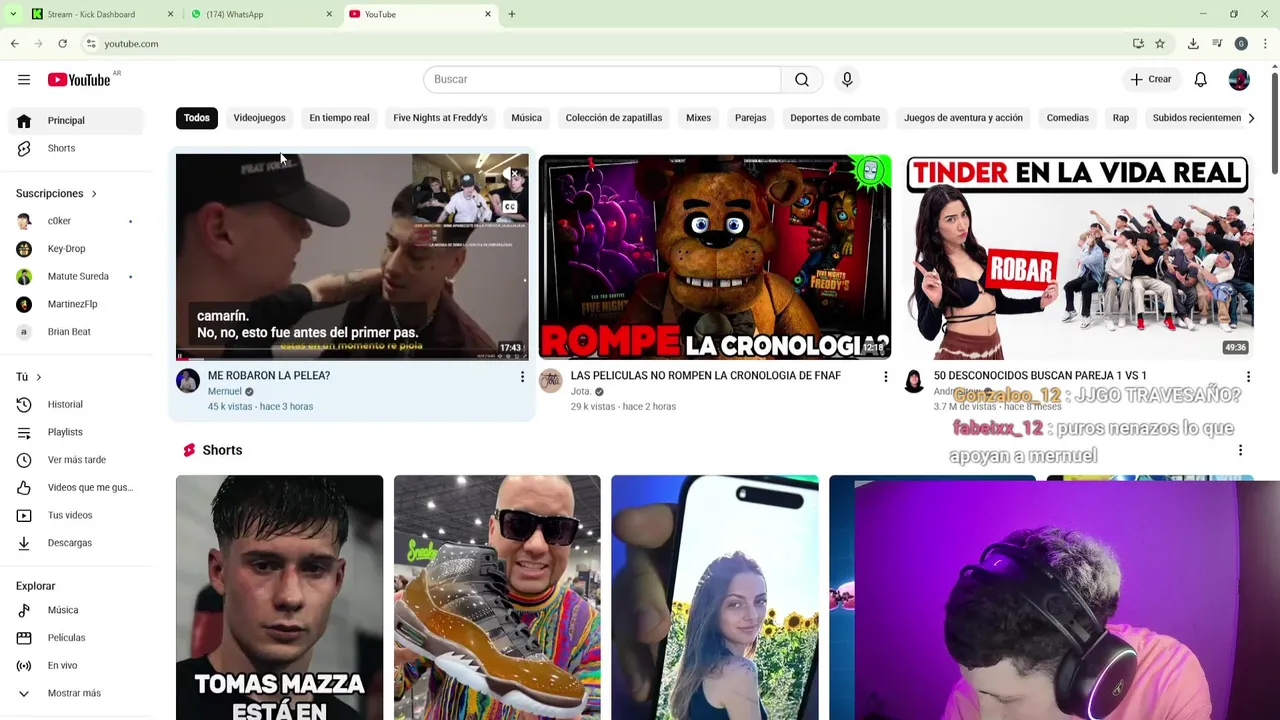Viewport: 1280px width, 720px height.
Task: Open En vivo under Explorar
Action: (x=78, y=665)
